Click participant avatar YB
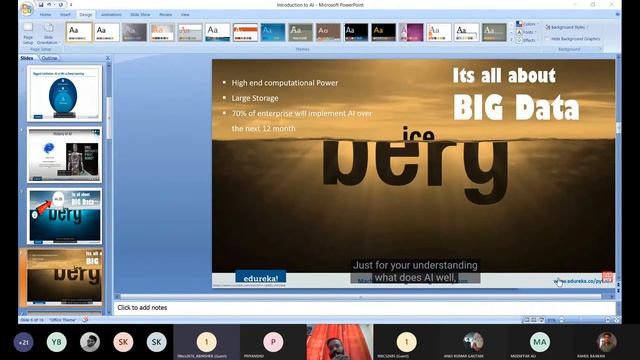Viewport: 640px width, 360px height. click(x=56, y=342)
